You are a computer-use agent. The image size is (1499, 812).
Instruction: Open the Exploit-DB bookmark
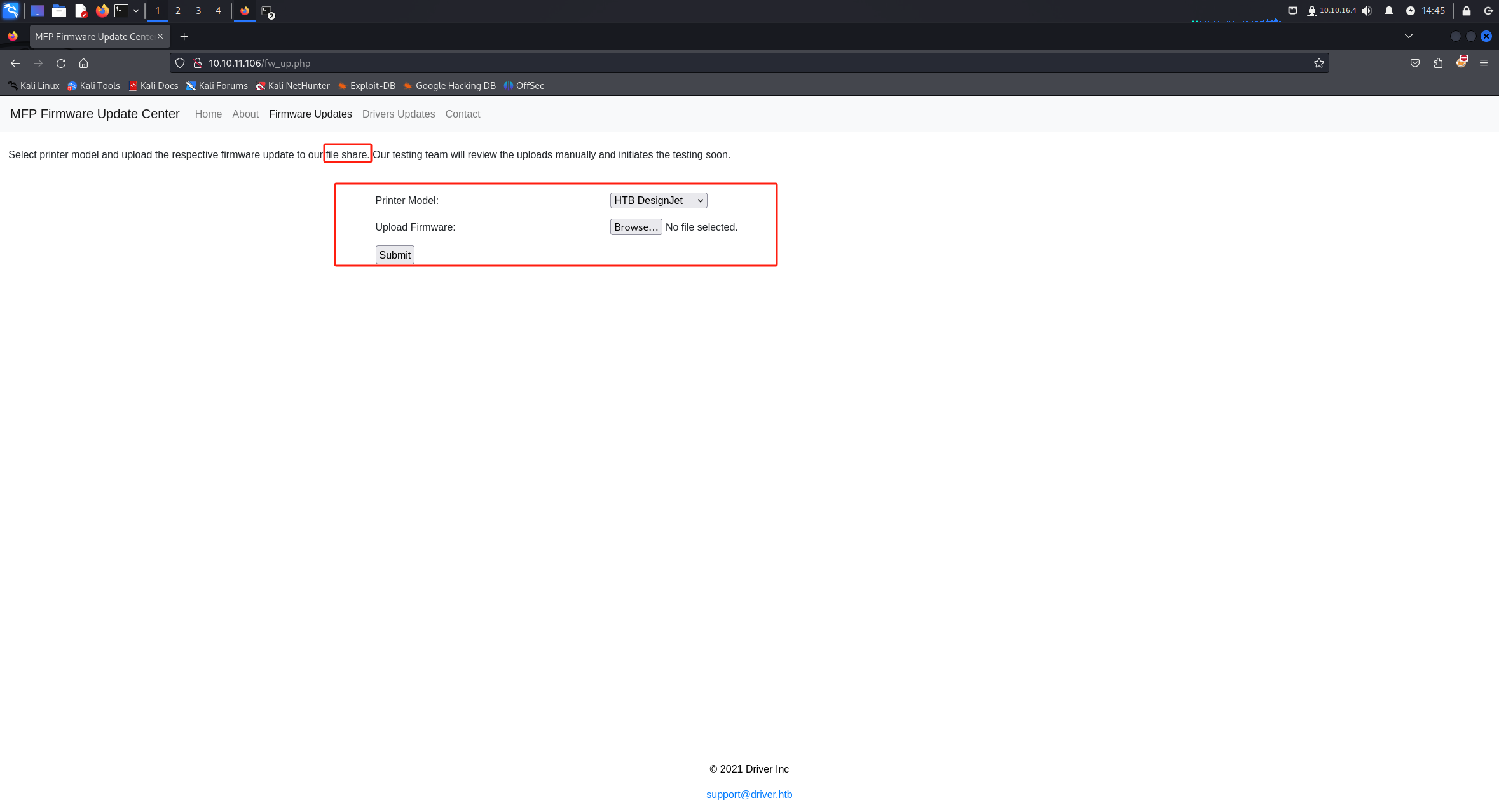point(366,85)
